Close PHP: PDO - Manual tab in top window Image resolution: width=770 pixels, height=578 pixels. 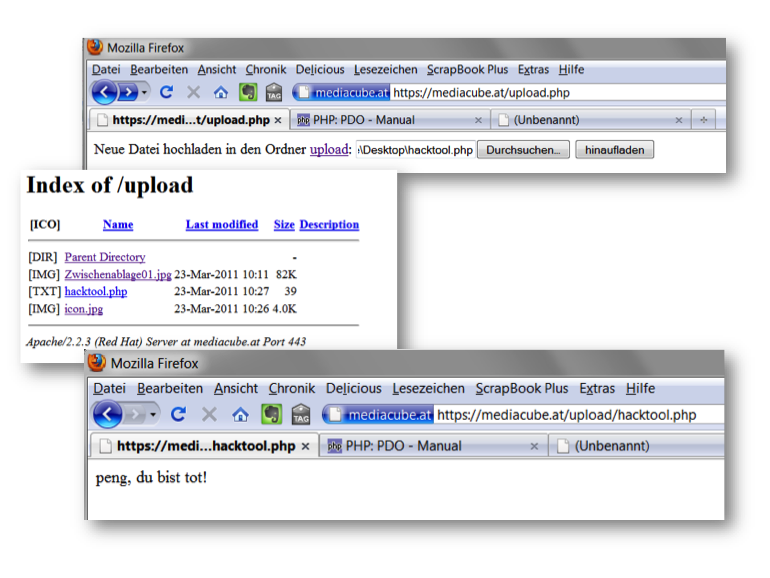click(x=478, y=120)
